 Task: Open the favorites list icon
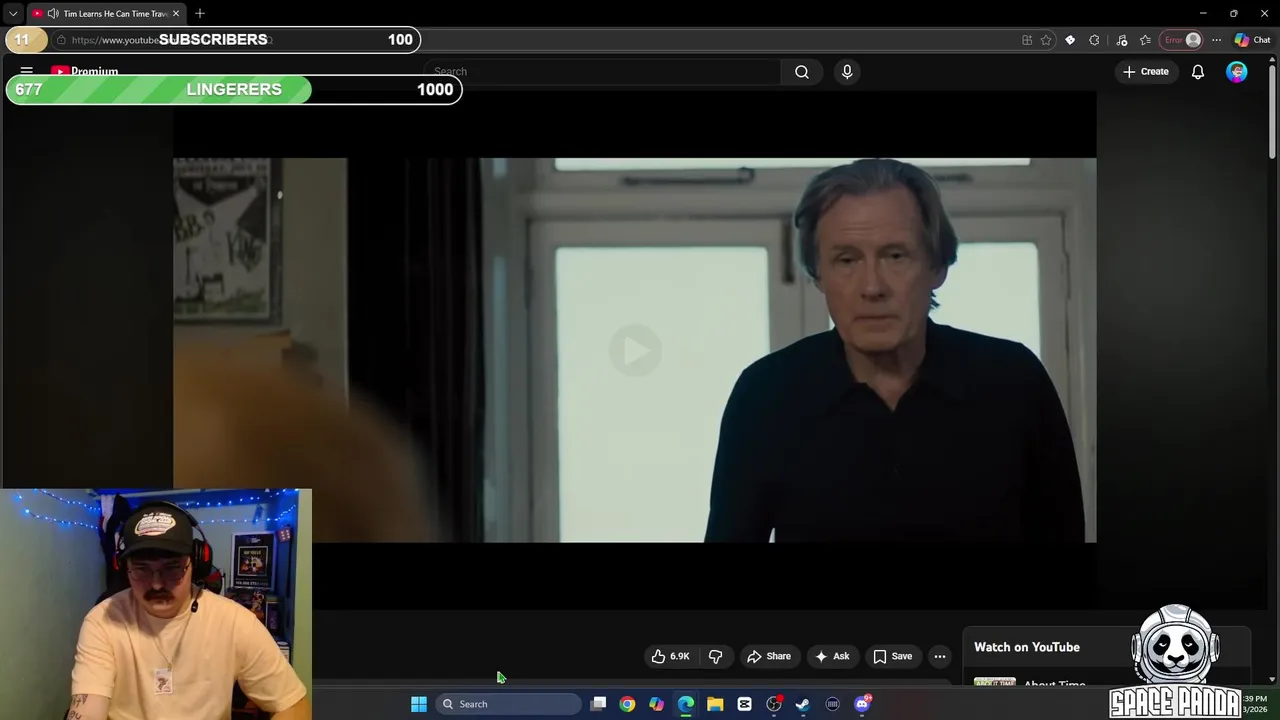point(1146,40)
